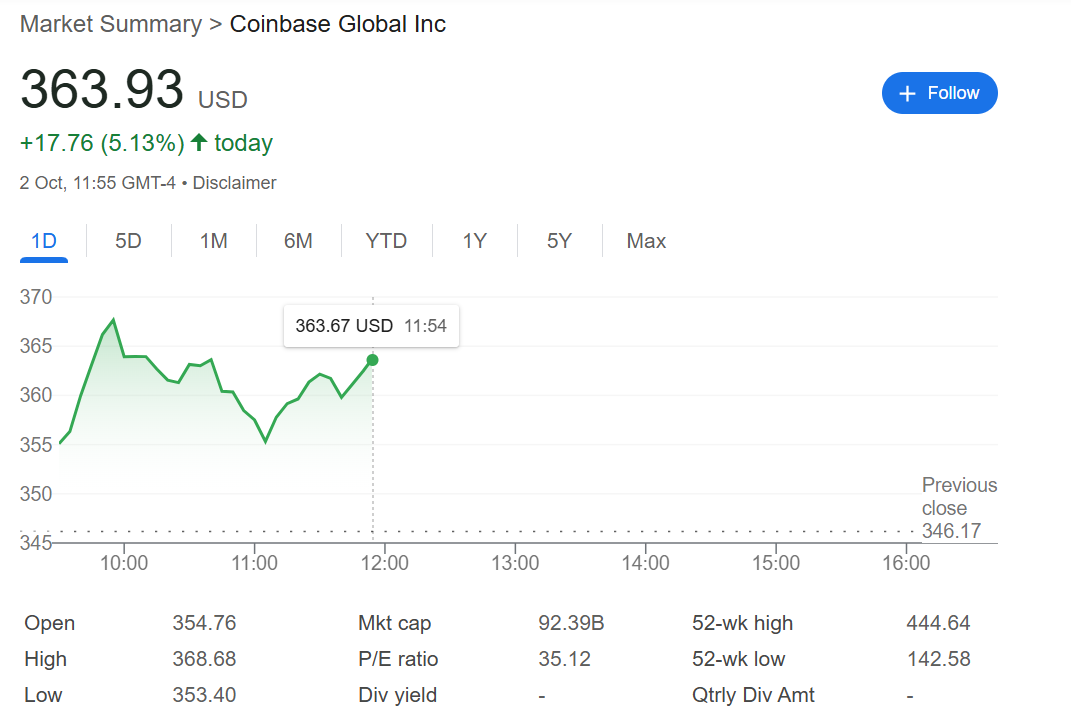Click the chart peak near 368
Viewport: 1071px width, 724px height.
coord(114,320)
